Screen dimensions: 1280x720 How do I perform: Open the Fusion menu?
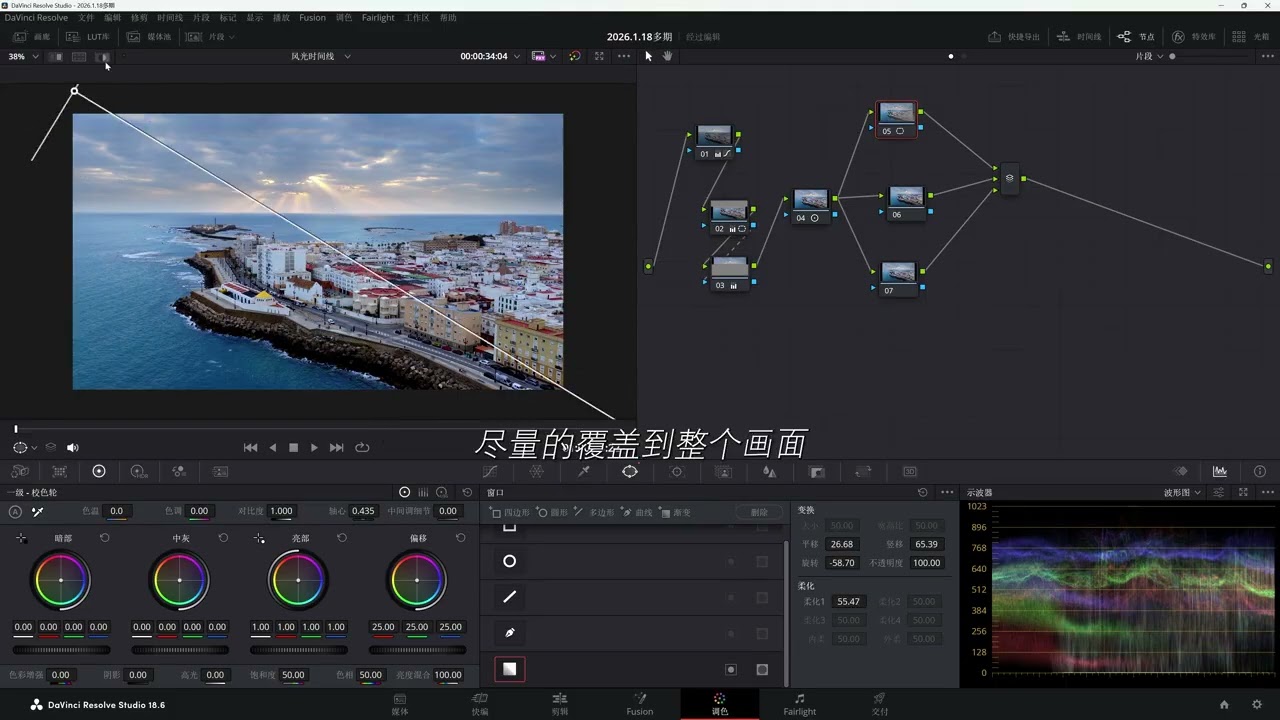[x=312, y=18]
